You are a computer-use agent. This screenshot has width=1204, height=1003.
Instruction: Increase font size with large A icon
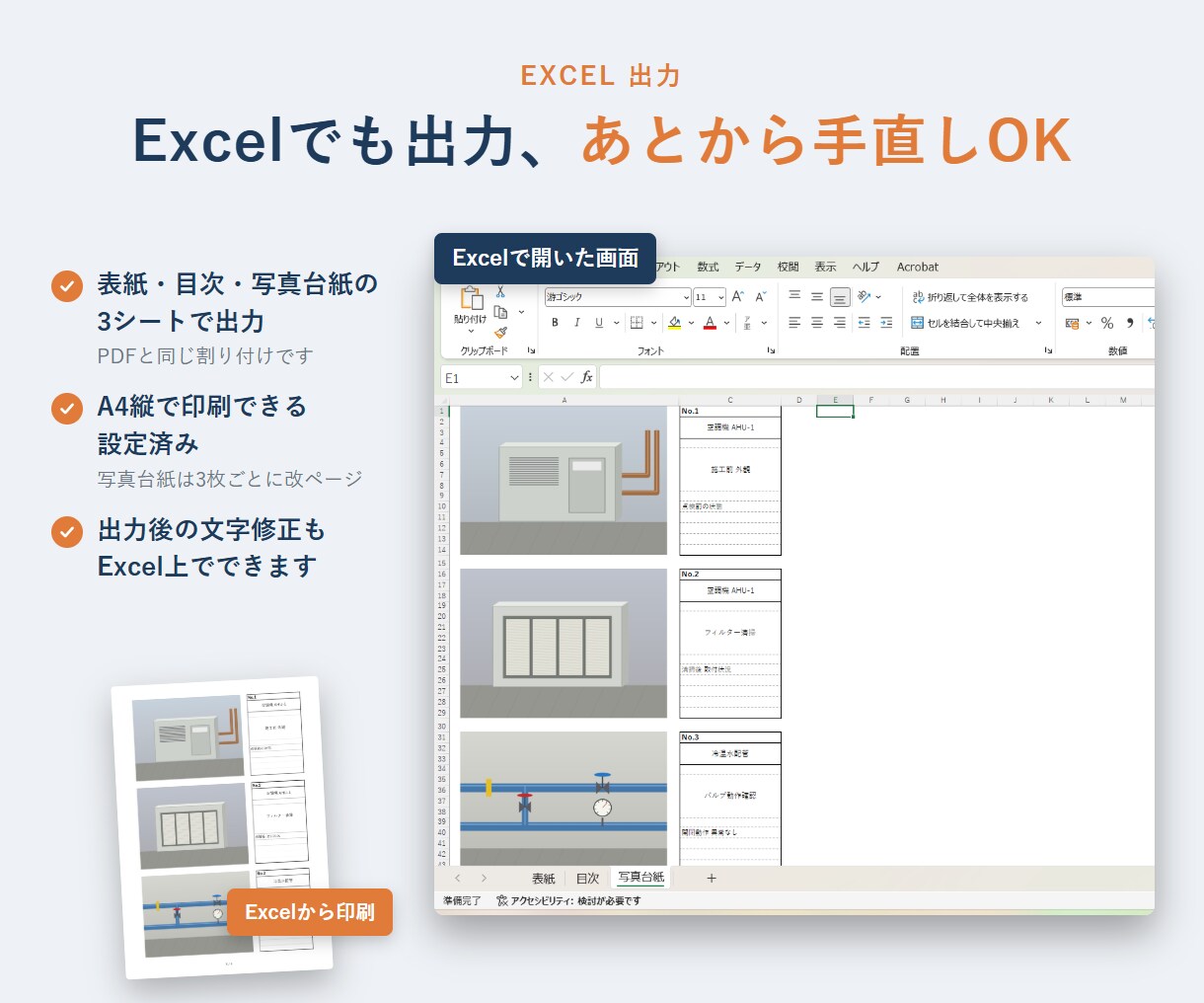click(737, 297)
